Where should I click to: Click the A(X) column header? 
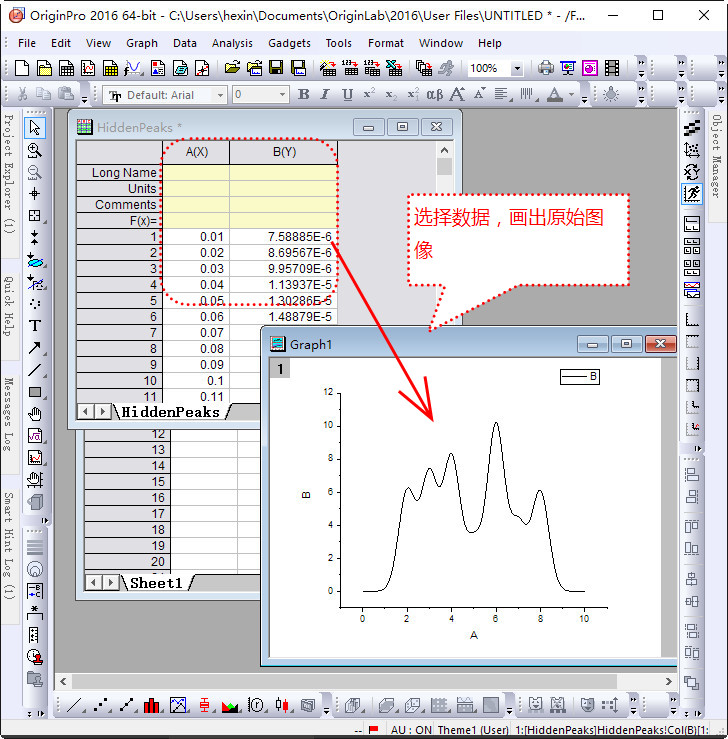coord(197,152)
